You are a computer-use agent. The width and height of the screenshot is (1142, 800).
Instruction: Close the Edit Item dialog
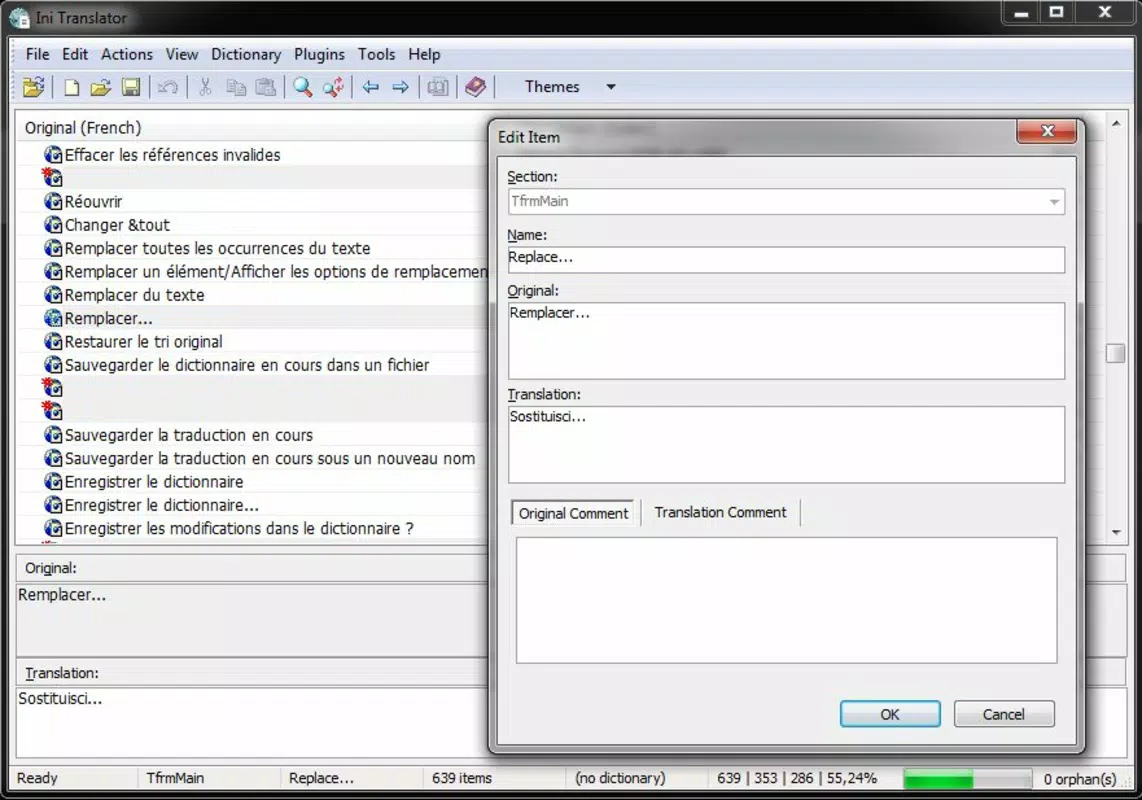pyautogui.click(x=1047, y=131)
